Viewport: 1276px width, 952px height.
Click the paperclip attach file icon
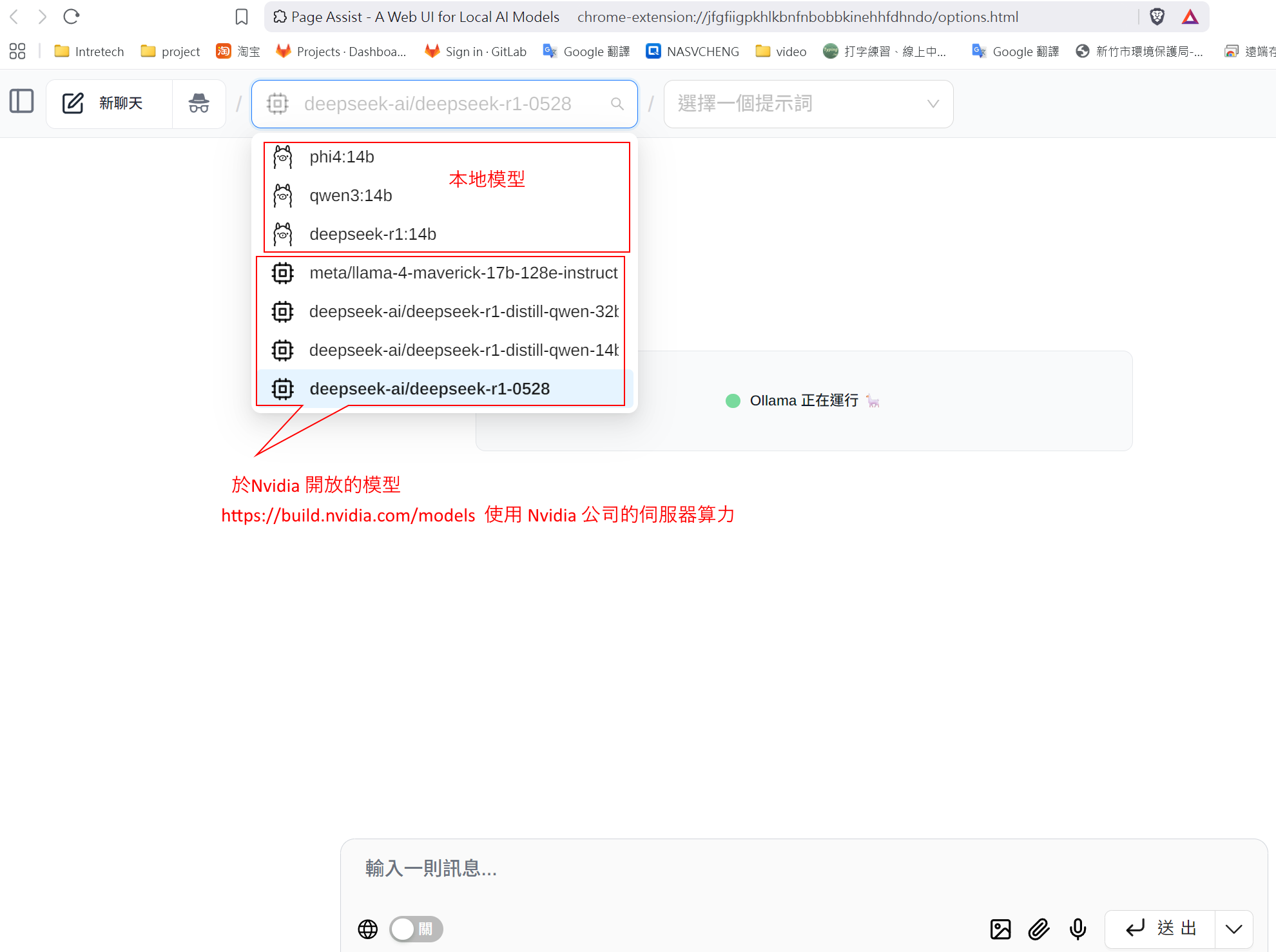tap(1039, 929)
